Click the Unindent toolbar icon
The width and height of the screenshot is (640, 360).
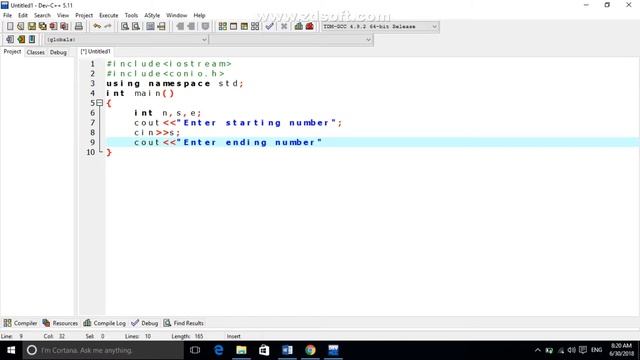[x=191, y=27]
